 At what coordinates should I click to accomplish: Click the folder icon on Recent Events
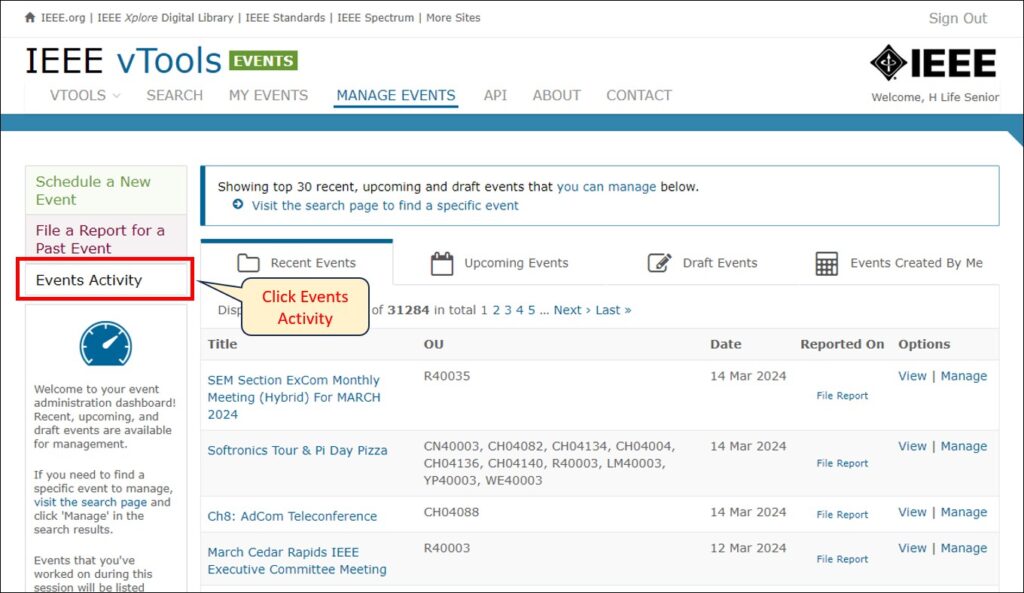pos(248,263)
